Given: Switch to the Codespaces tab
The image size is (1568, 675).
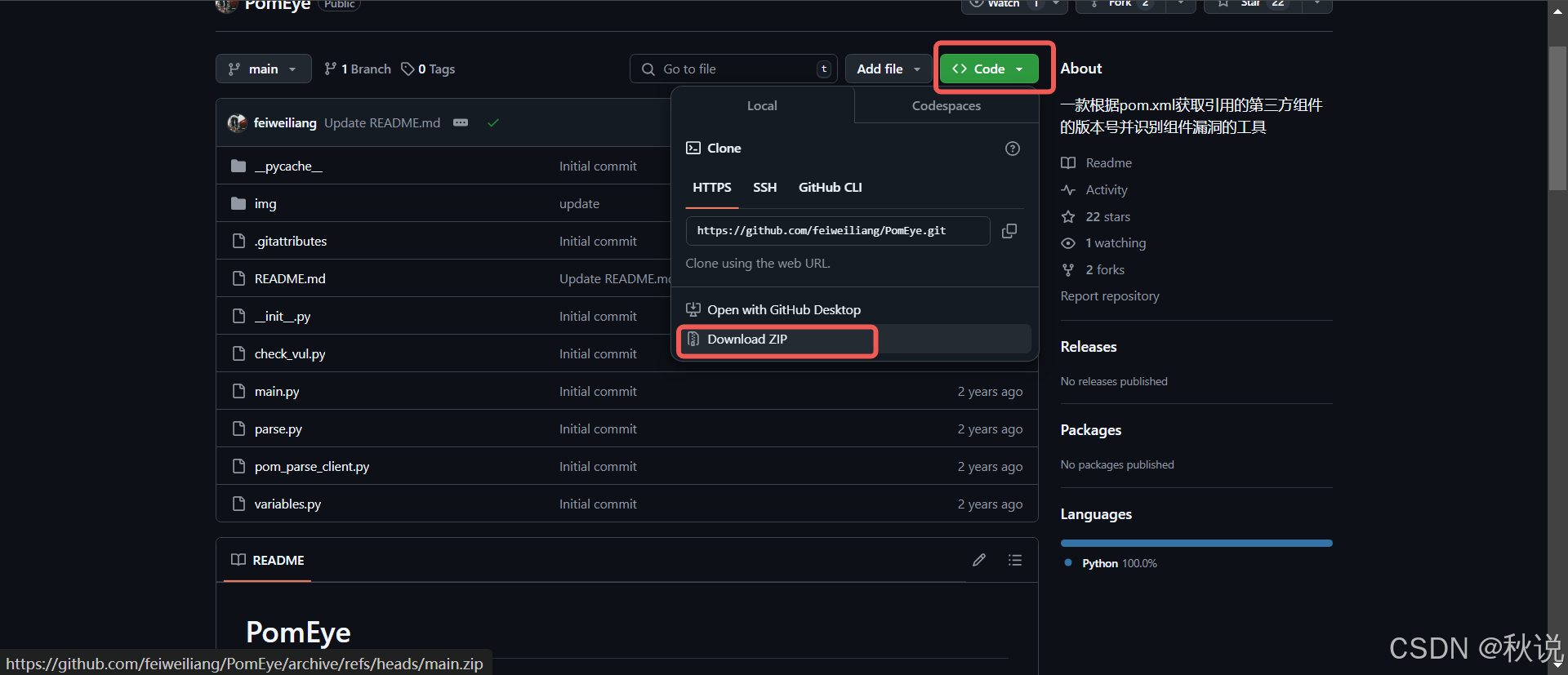Looking at the screenshot, I should (x=947, y=105).
